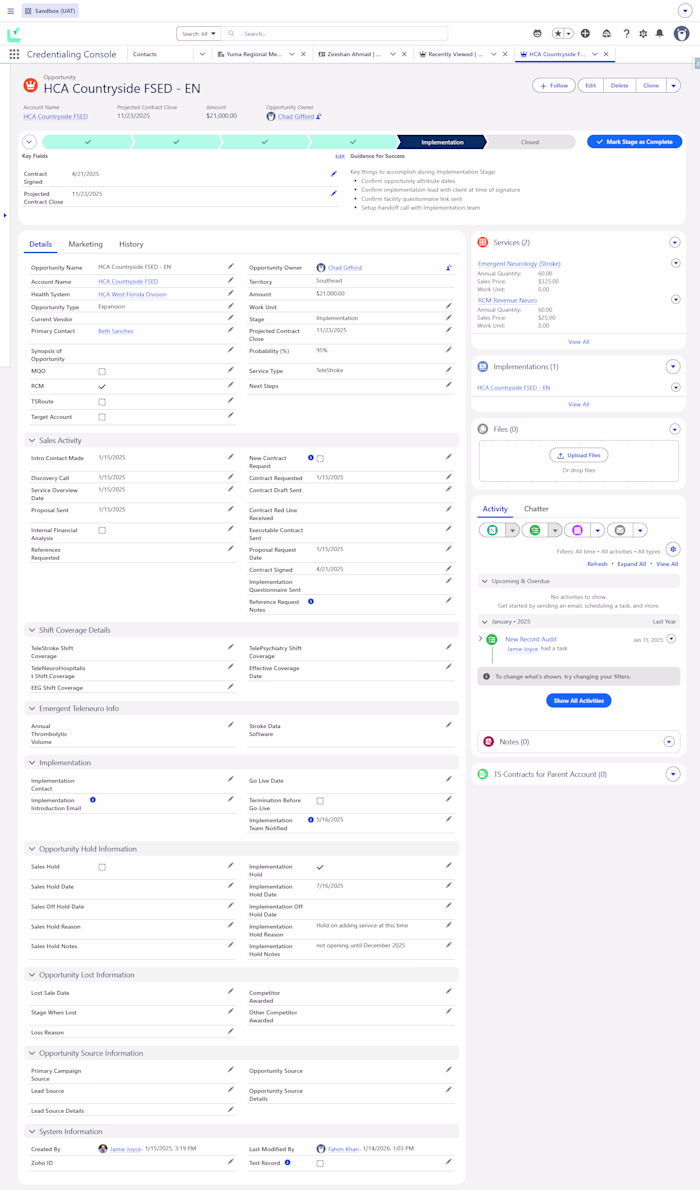The image size is (700, 1190).
Task: Toggle Termination Before Go-Live checkbox
Action: point(320,801)
